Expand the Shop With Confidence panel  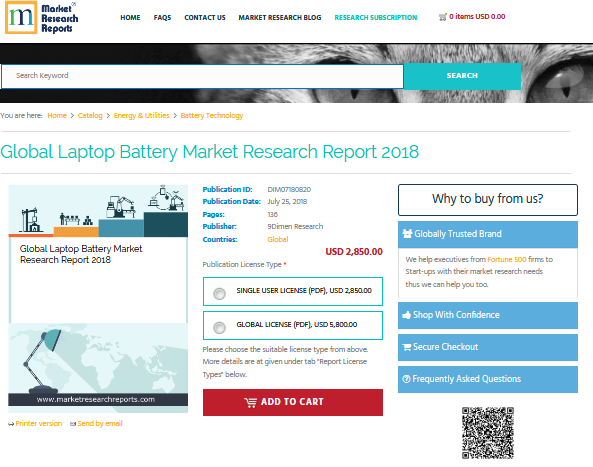point(488,315)
